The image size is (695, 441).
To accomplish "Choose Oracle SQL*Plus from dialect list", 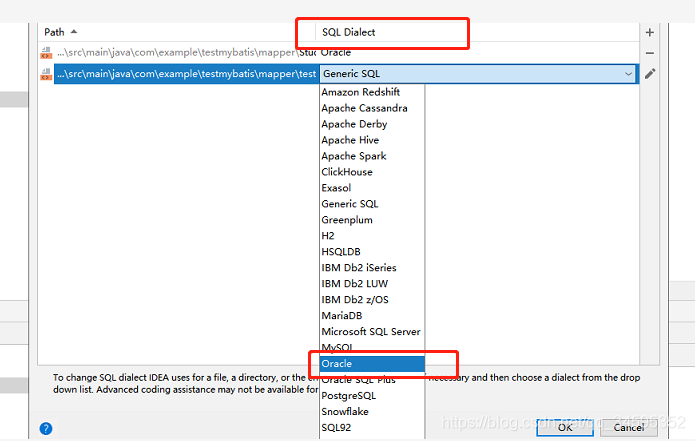I will (371, 380).
